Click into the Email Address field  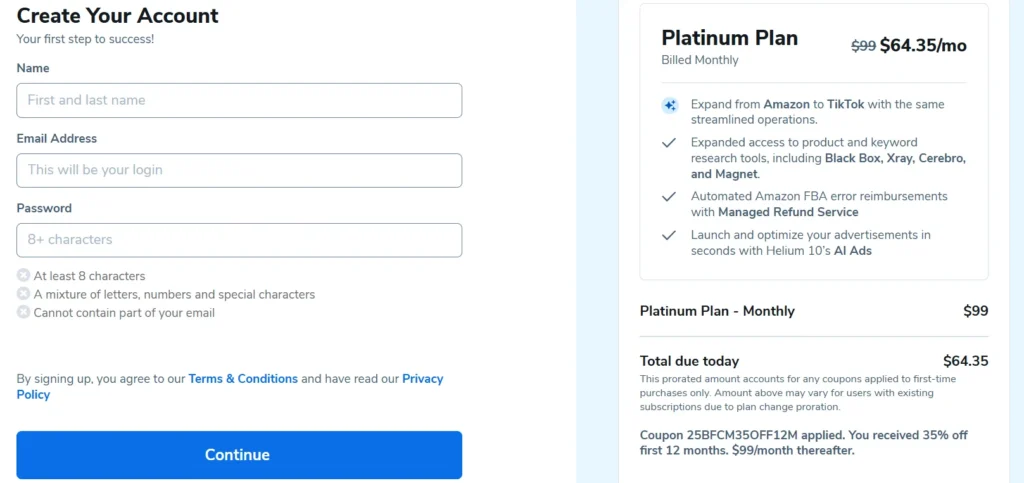[239, 170]
